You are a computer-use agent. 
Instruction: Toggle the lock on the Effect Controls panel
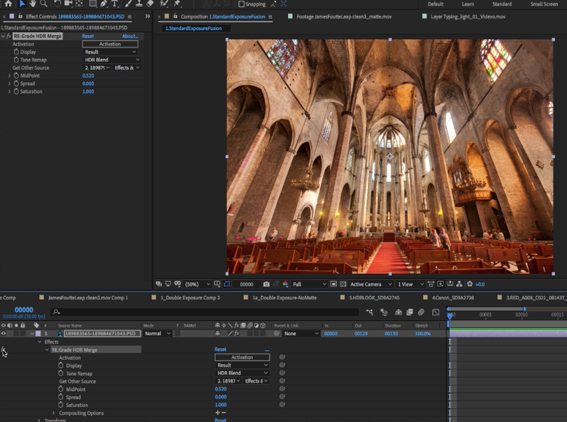(x=20, y=16)
